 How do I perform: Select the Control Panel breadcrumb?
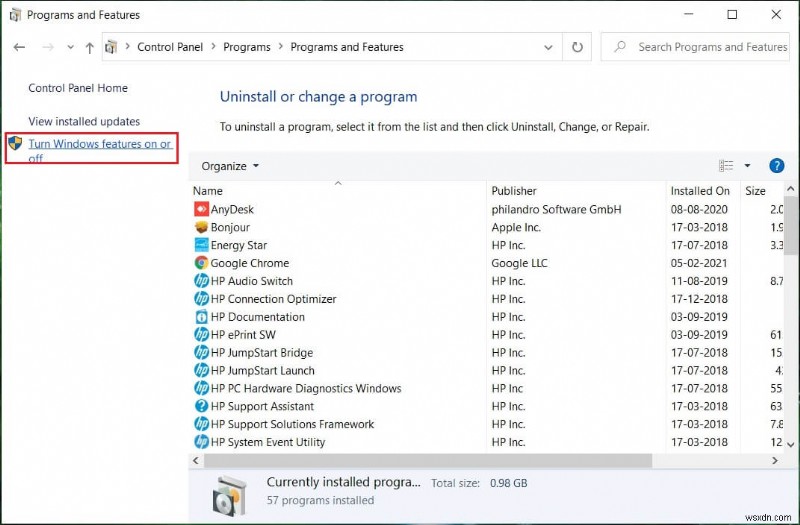click(170, 47)
